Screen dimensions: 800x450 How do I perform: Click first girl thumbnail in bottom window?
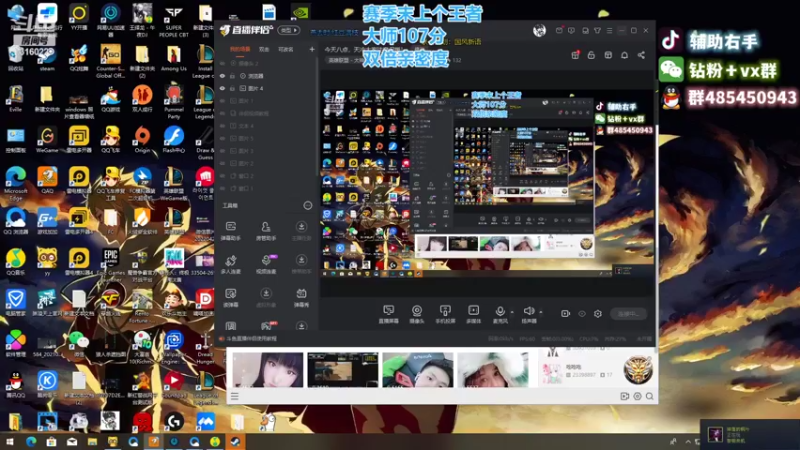coord(268,369)
